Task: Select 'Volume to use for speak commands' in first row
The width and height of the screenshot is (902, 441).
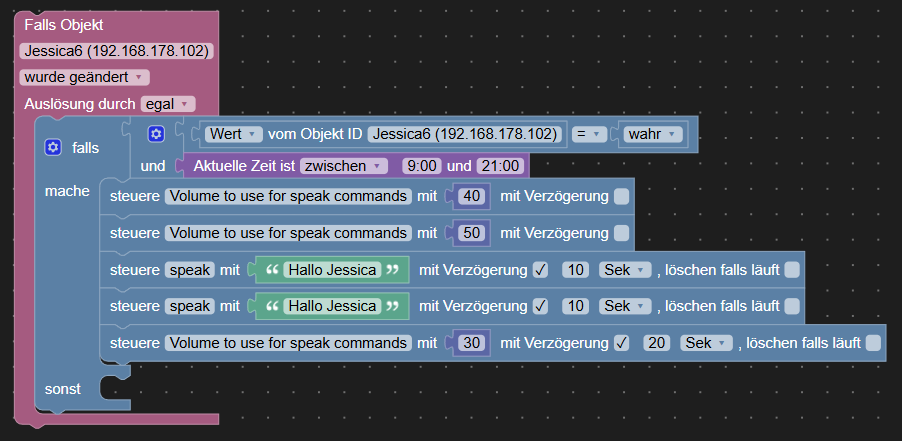Action: (x=288, y=197)
